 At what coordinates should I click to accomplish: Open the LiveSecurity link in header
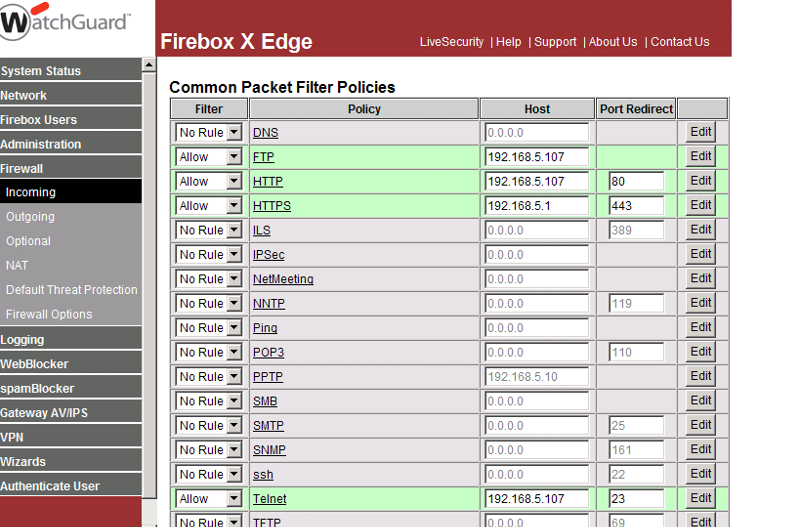(x=451, y=42)
